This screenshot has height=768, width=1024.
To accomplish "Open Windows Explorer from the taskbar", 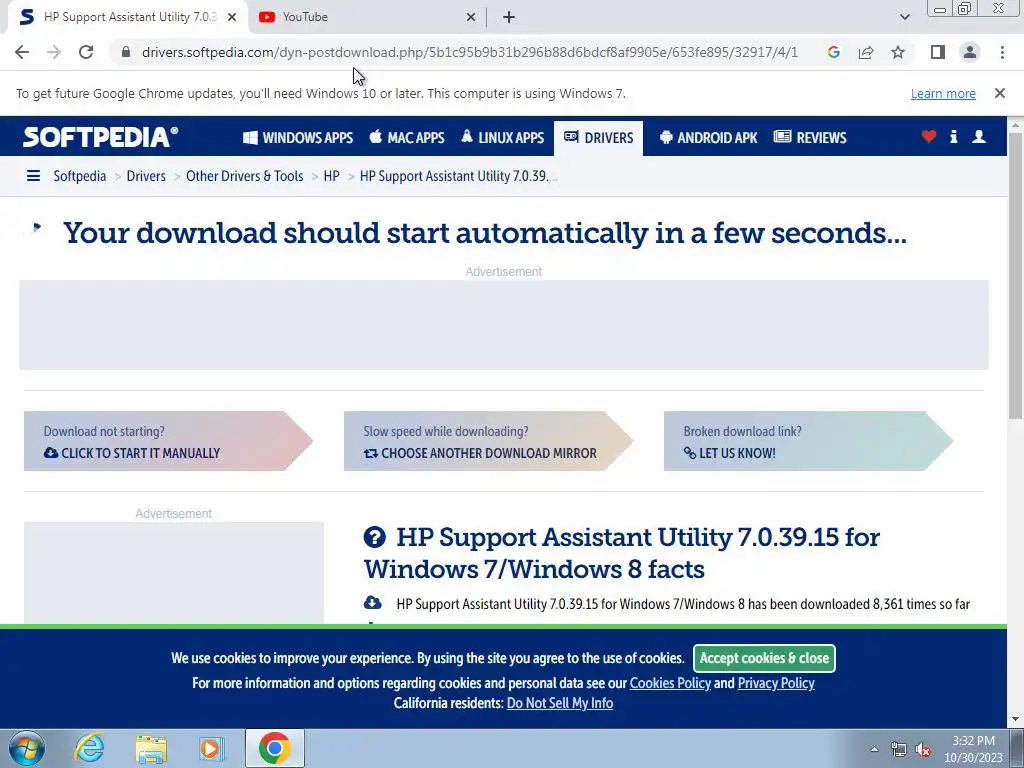I will click(151, 748).
